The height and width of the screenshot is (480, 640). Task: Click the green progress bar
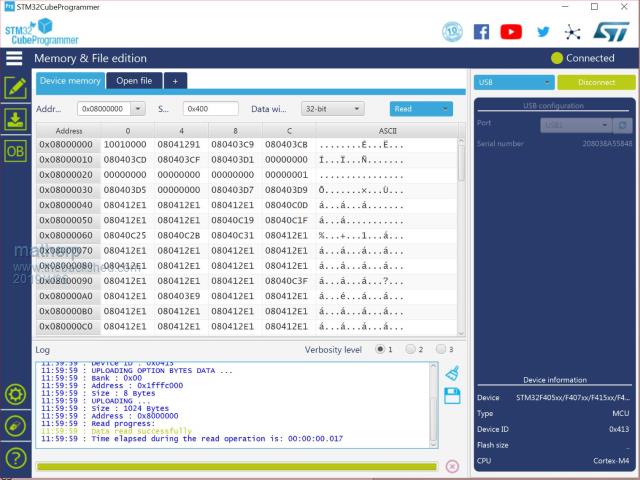click(237, 466)
